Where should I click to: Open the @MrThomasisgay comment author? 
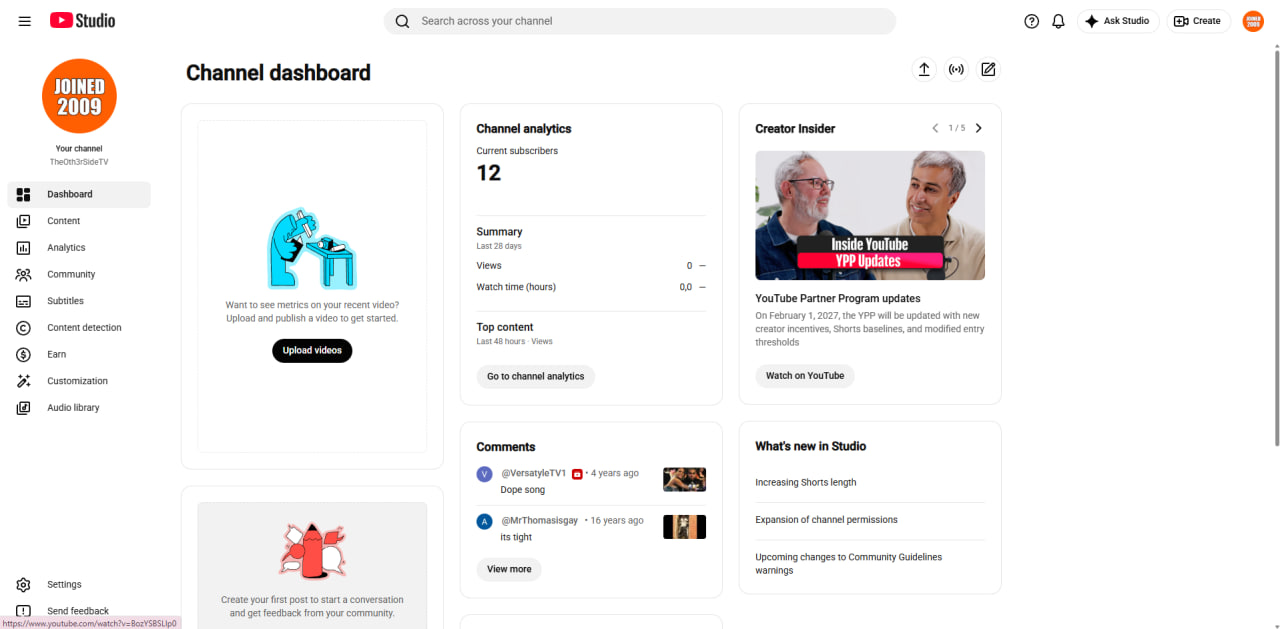[540, 520]
